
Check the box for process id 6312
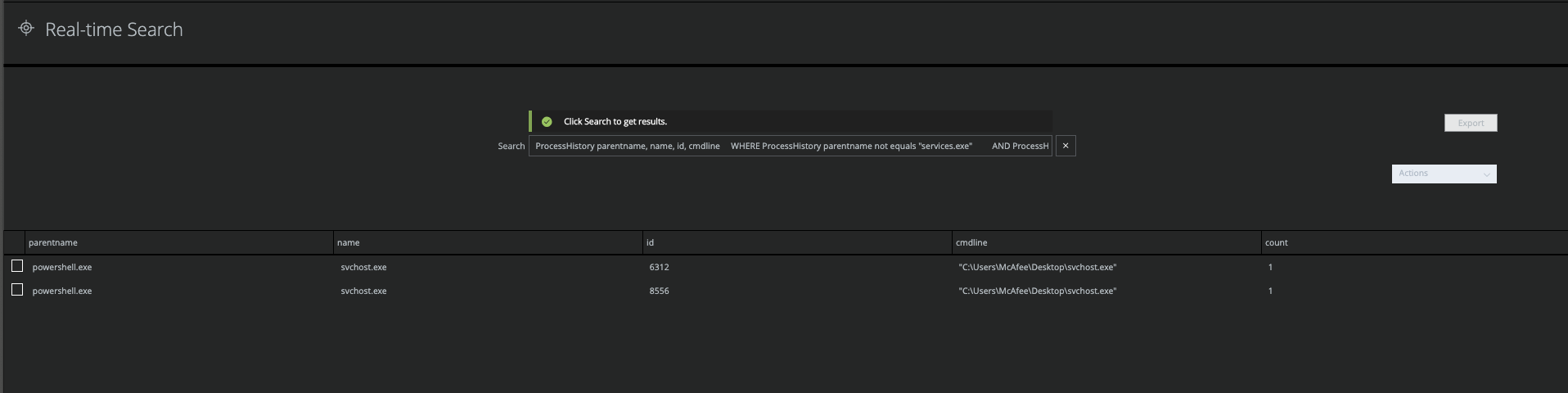[x=17, y=266]
